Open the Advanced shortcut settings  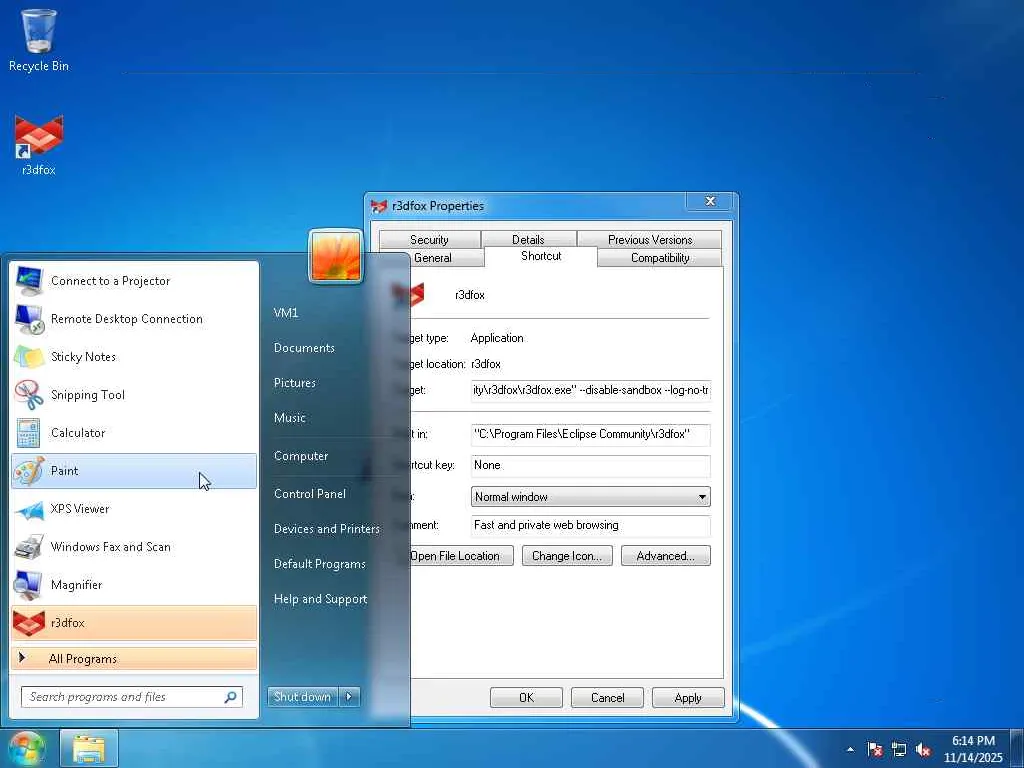pos(665,556)
